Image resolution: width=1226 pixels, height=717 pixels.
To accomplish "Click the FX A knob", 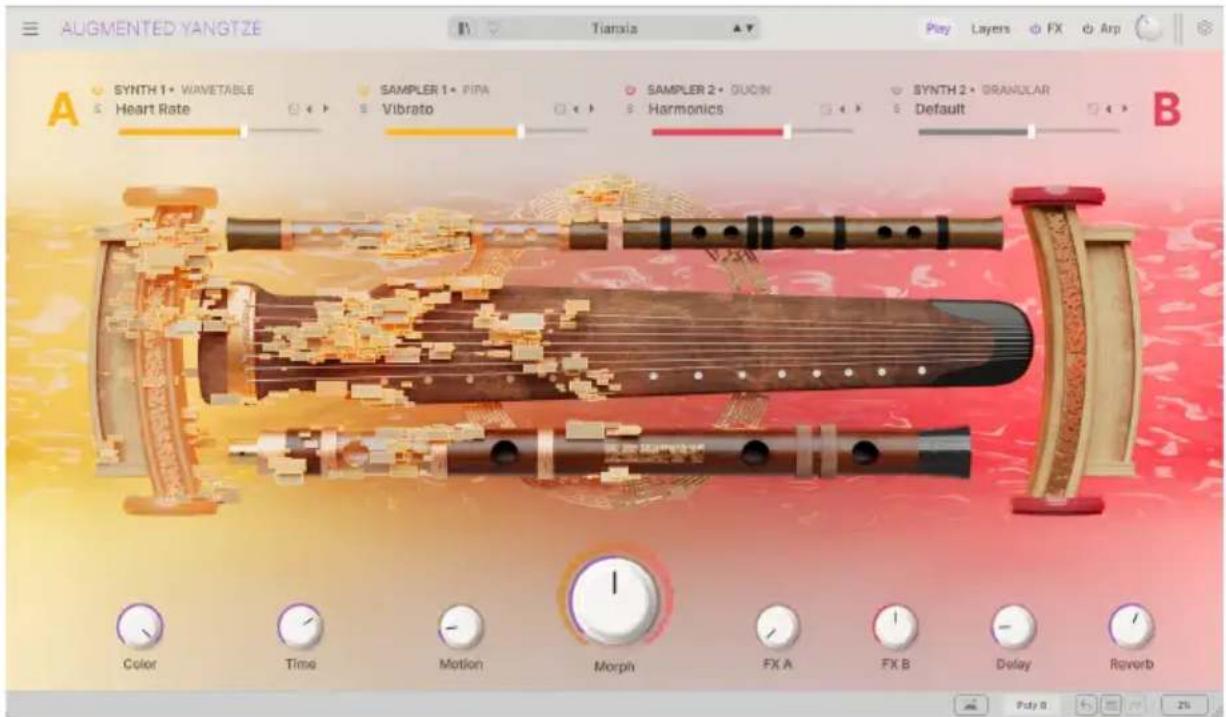I will click(x=777, y=627).
